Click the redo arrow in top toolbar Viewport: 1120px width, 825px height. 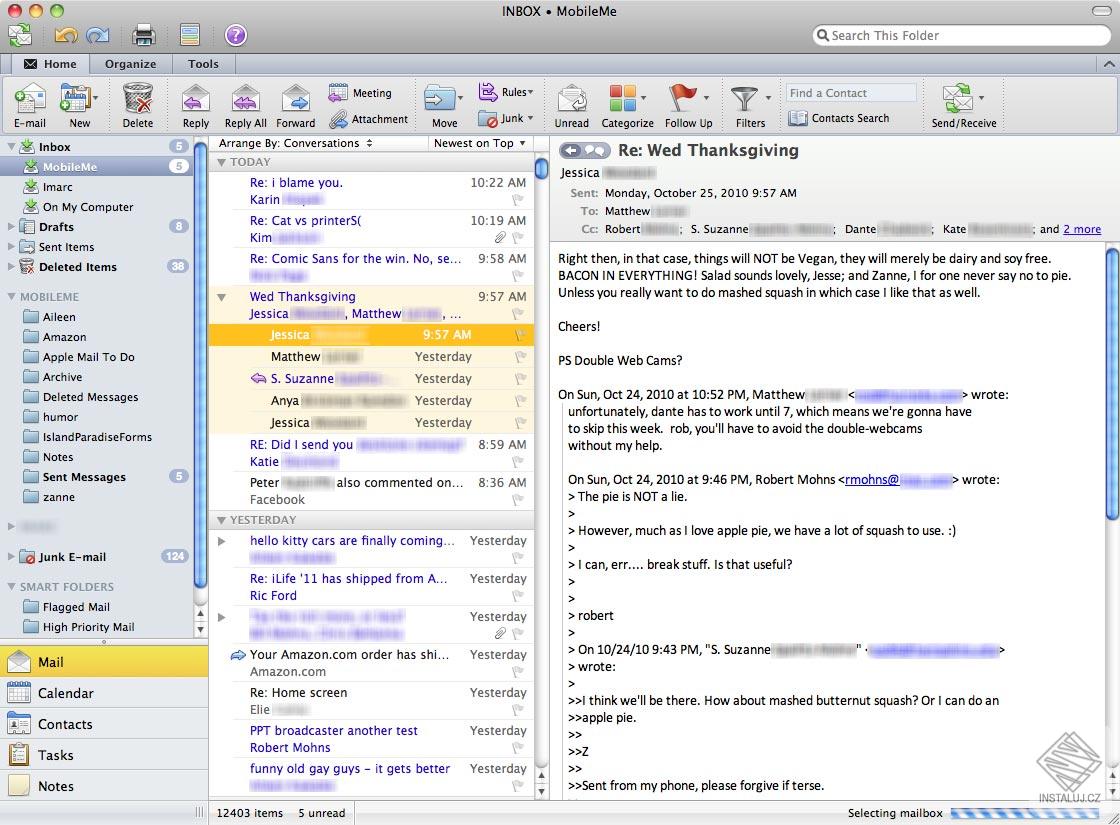97,34
